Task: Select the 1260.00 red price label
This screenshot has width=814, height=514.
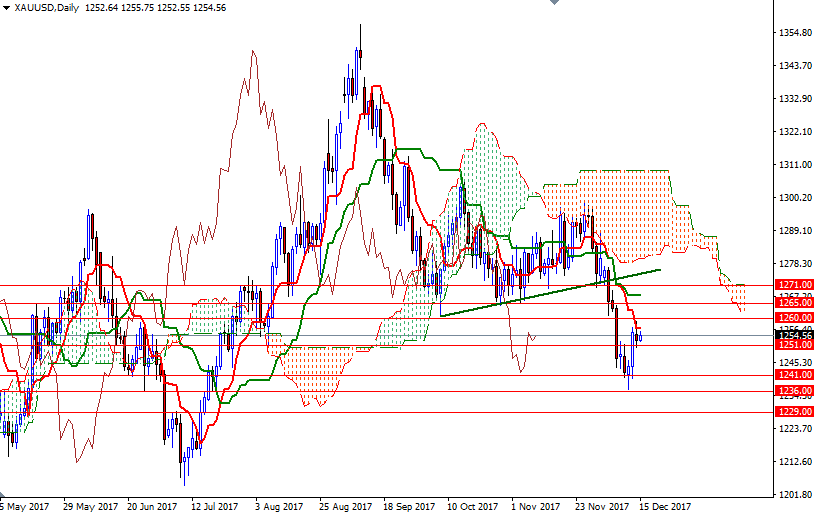Action: [x=792, y=318]
